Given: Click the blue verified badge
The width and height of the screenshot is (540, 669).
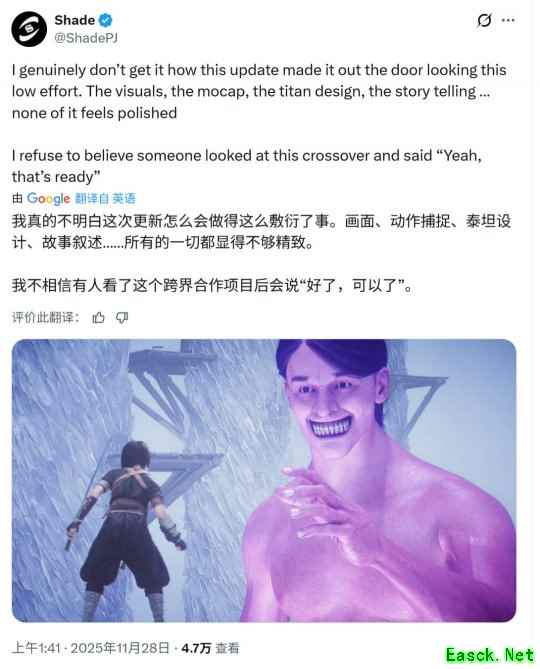Looking at the screenshot, I should pyautogui.click(x=105, y=20).
